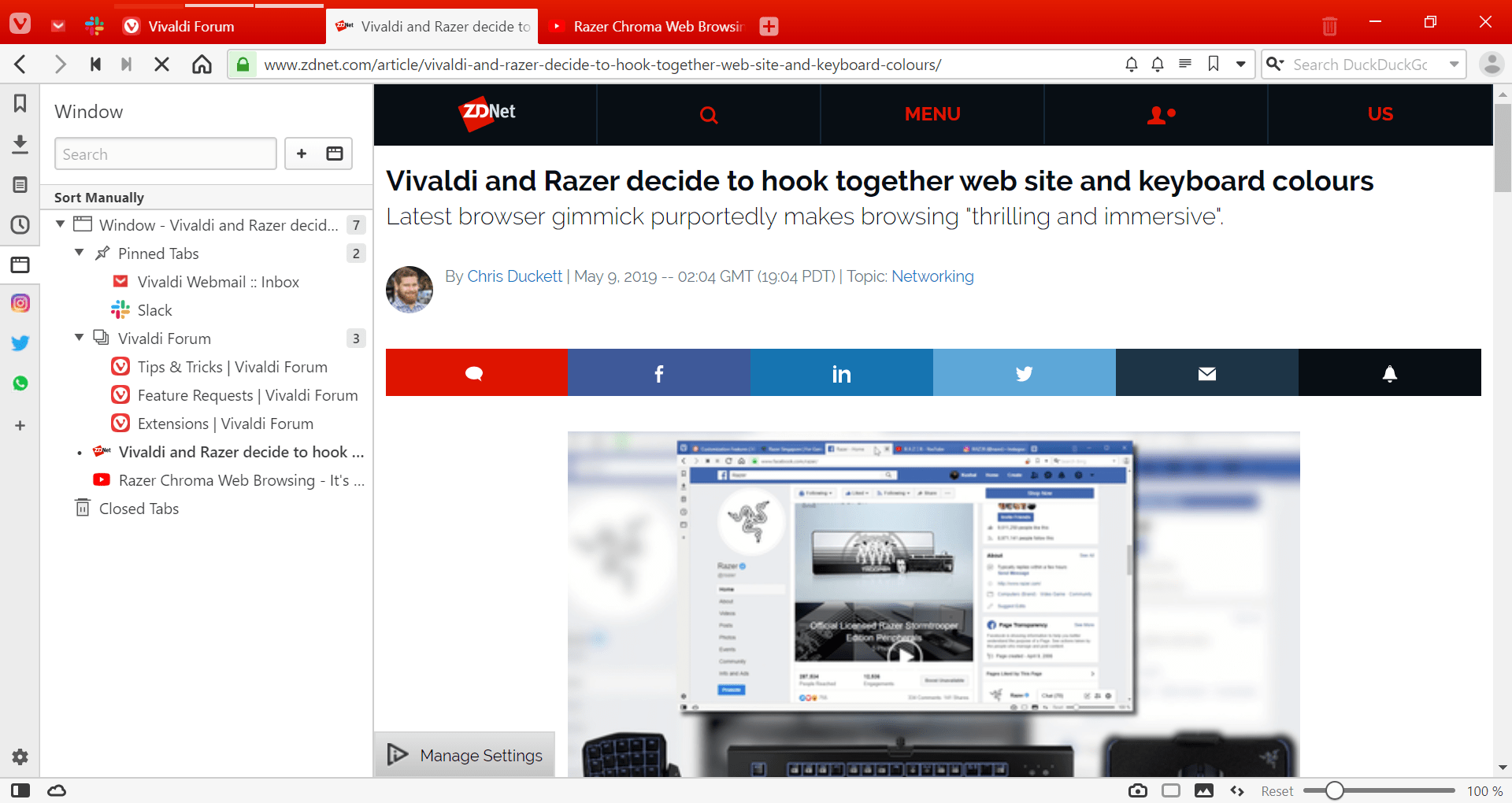Screen dimensions: 1512x803
Task: Collapse the Vivaldi Forum tab stack
Action: [x=79, y=338]
